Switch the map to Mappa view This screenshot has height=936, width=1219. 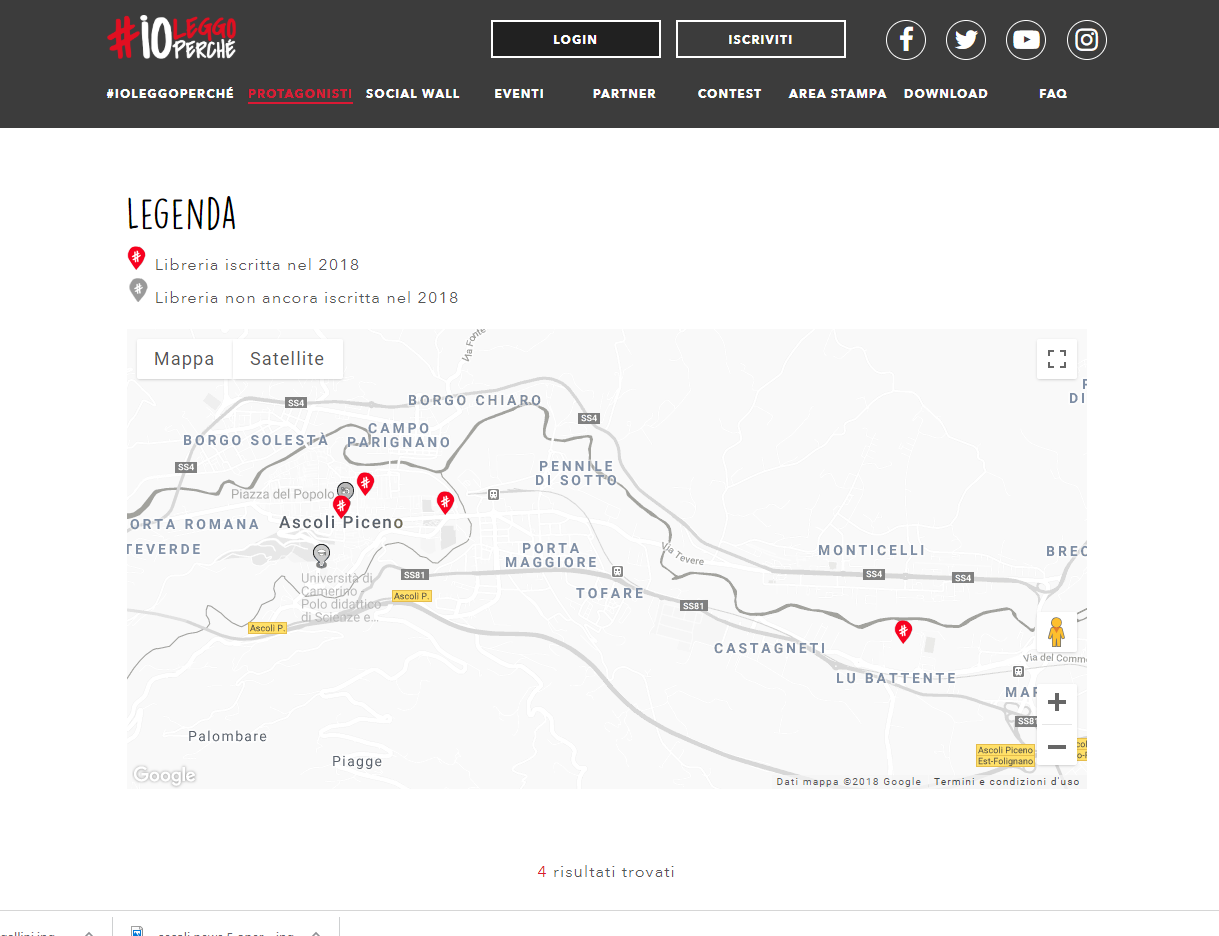[184, 359]
